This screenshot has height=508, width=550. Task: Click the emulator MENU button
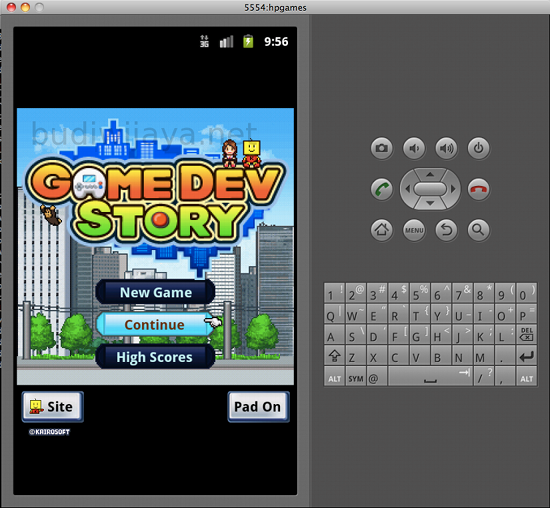coord(414,230)
